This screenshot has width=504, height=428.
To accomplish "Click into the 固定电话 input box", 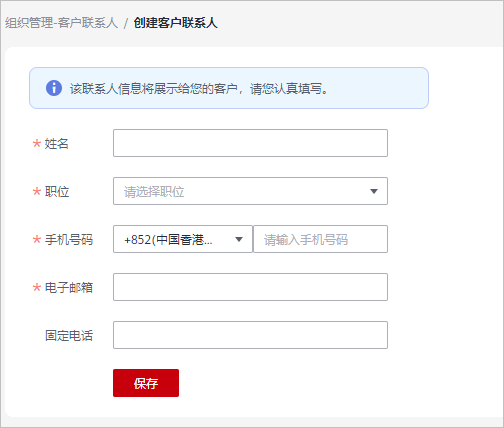I will [250, 335].
